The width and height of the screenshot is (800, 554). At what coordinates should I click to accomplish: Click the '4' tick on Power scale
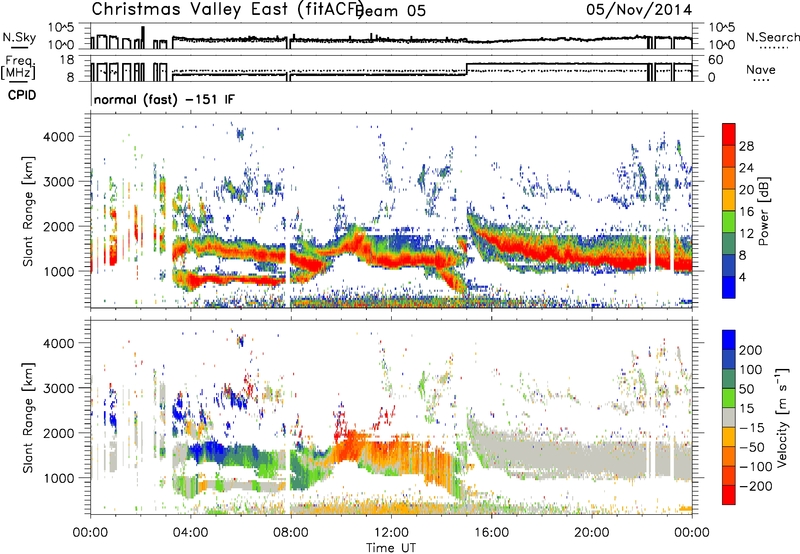tap(742, 277)
